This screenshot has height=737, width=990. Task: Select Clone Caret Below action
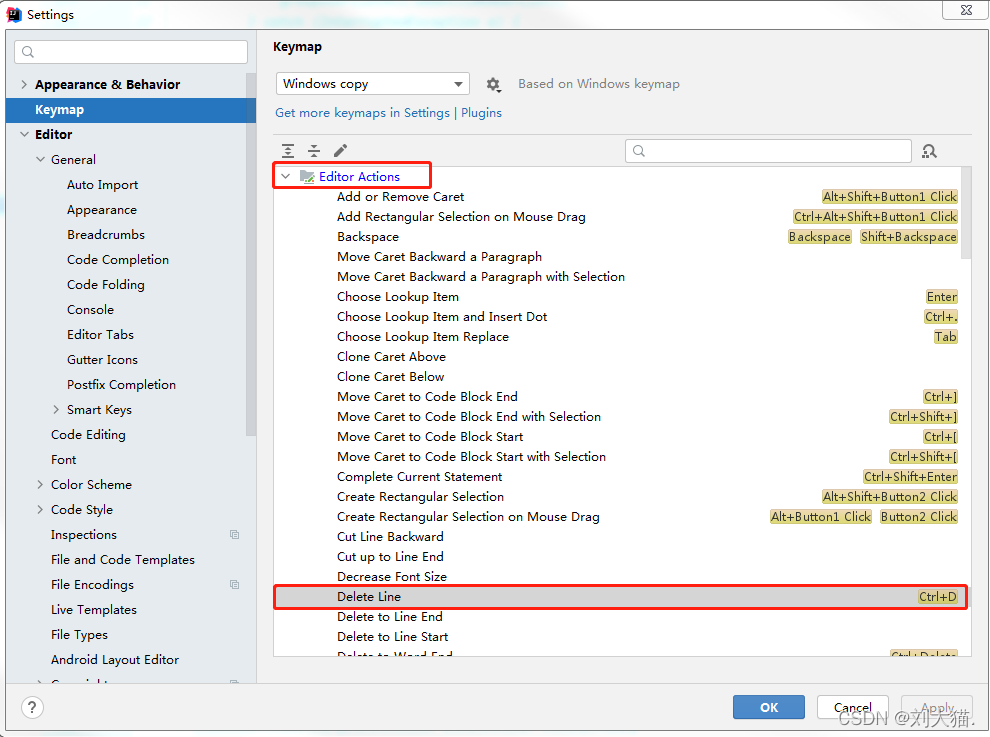pos(621,377)
